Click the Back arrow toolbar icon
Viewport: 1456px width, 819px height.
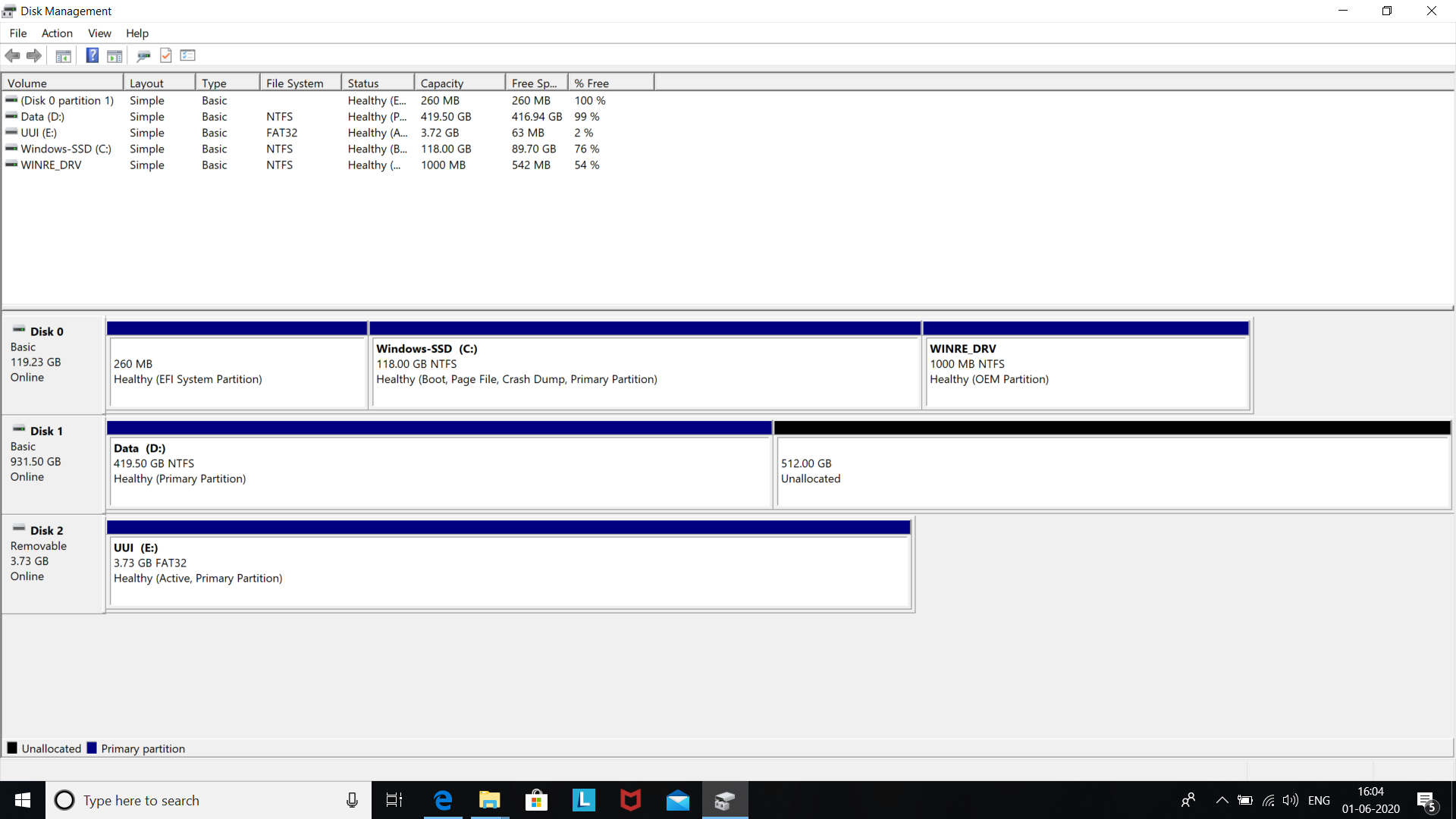tap(12, 55)
